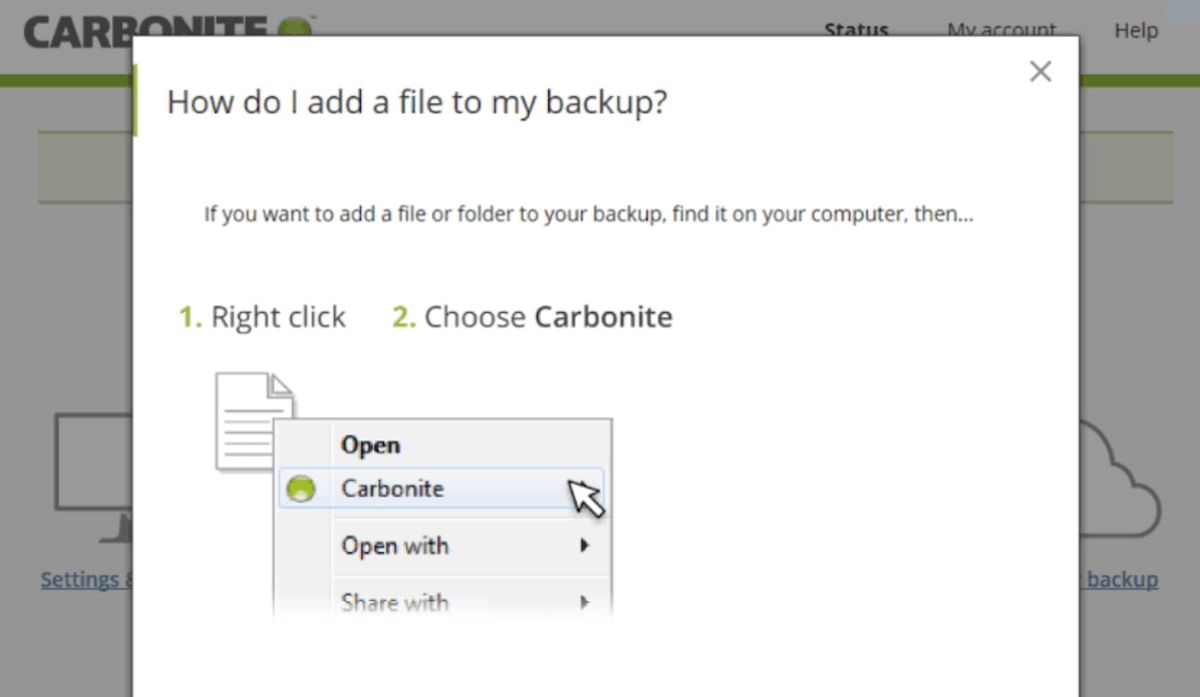The height and width of the screenshot is (697, 1200).
Task: Click the step '2. Choose Carbonite' label
Action: [531, 317]
